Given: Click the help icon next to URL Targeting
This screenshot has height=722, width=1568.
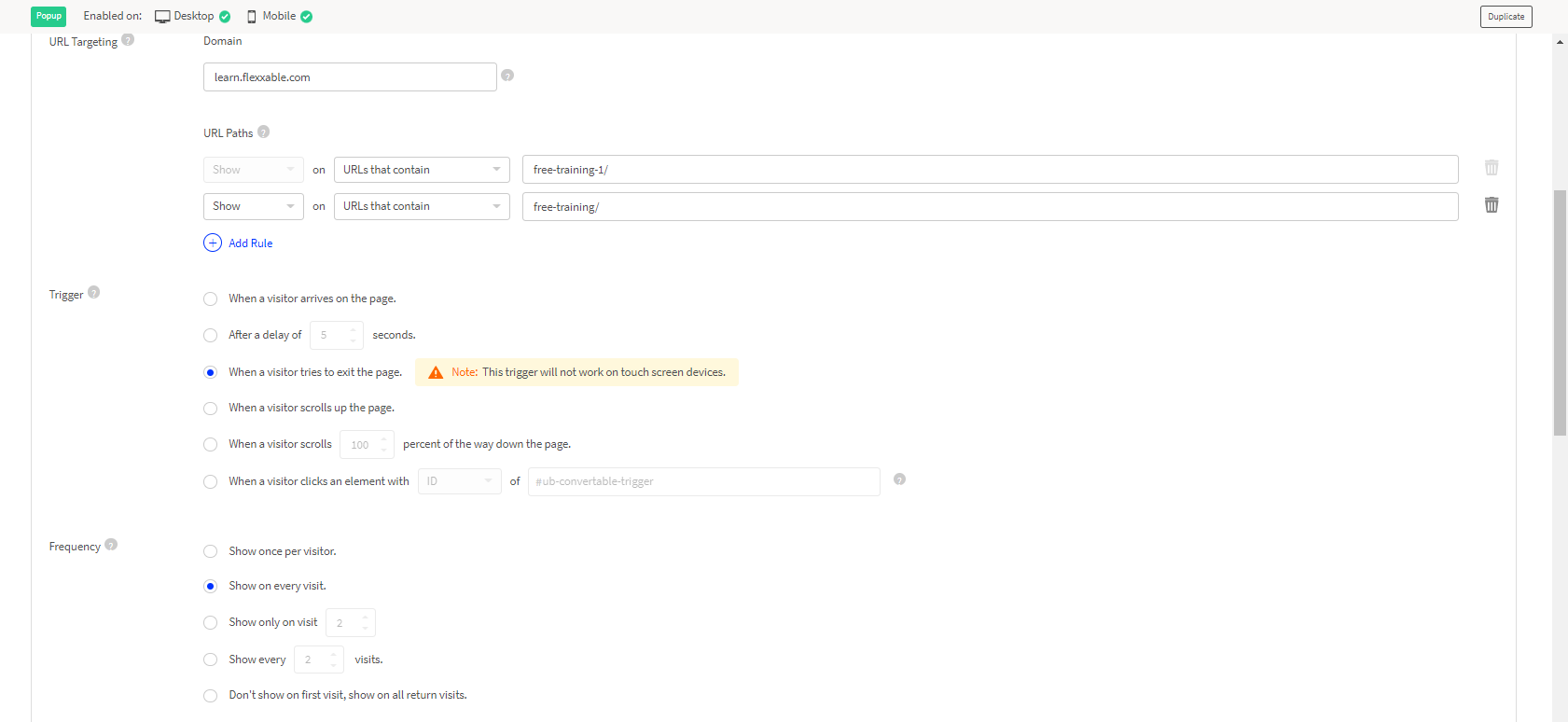Looking at the screenshot, I should pos(128,40).
